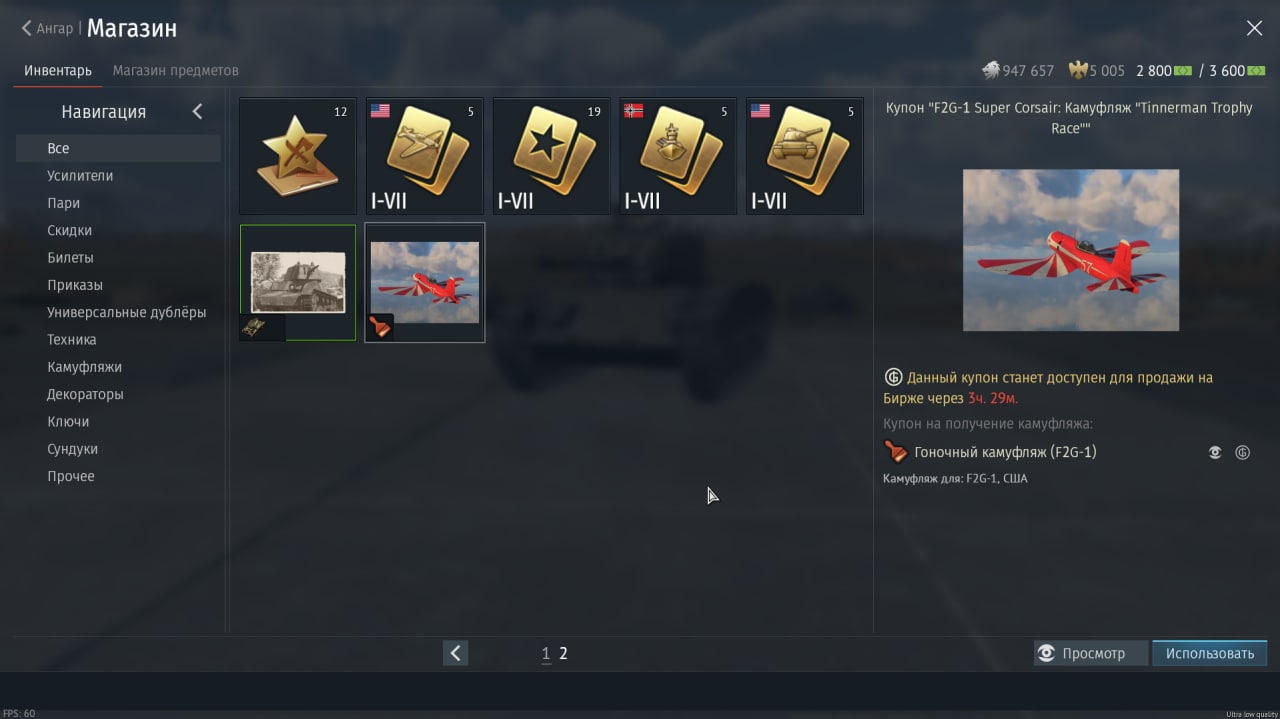
Task: Open the Инвентарь tab
Action: [58, 70]
